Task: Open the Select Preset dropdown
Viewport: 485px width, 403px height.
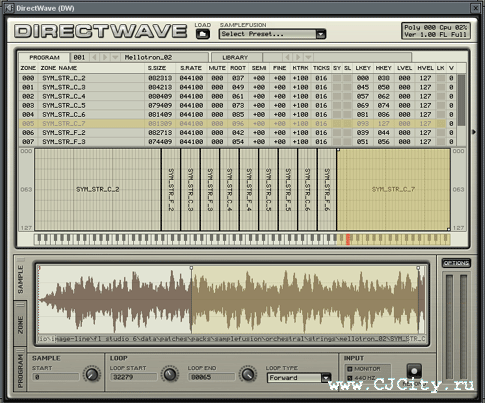Action: coord(321,34)
